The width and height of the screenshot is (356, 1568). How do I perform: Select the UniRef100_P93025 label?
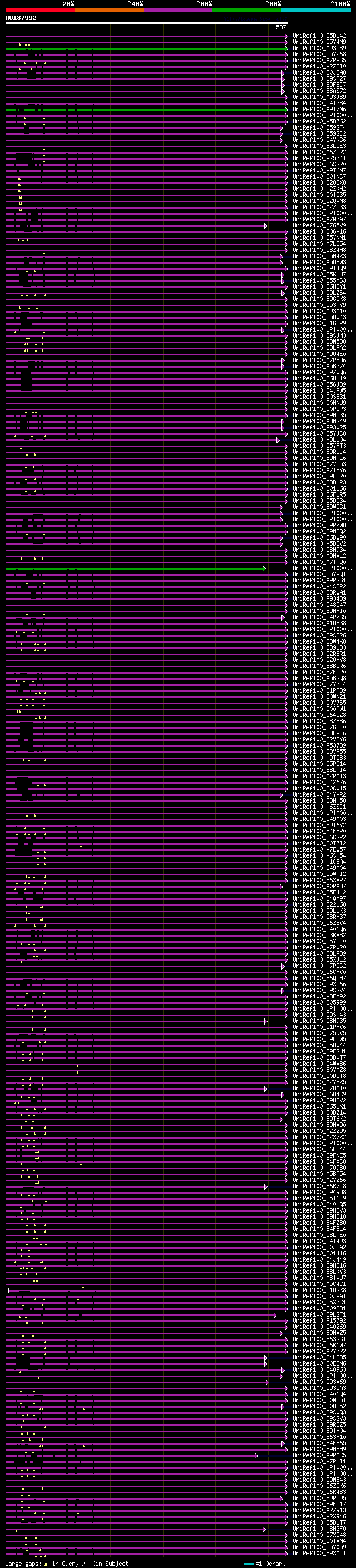point(319,428)
